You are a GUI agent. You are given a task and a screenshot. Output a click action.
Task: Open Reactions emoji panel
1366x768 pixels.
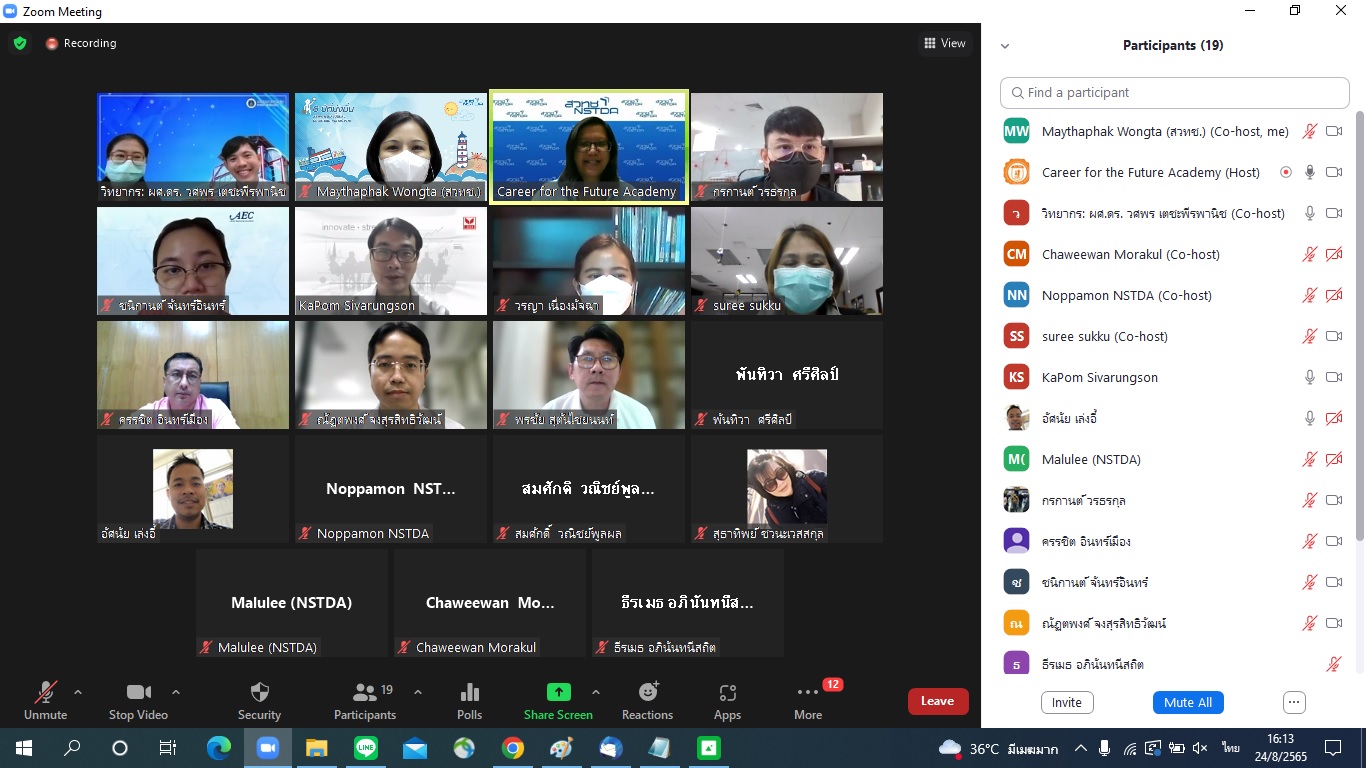tap(647, 693)
